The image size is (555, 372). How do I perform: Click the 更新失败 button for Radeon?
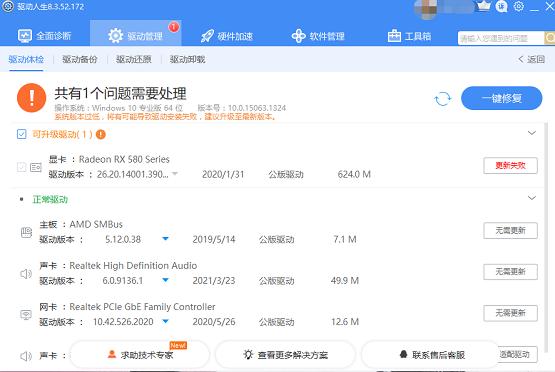(510, 165)
